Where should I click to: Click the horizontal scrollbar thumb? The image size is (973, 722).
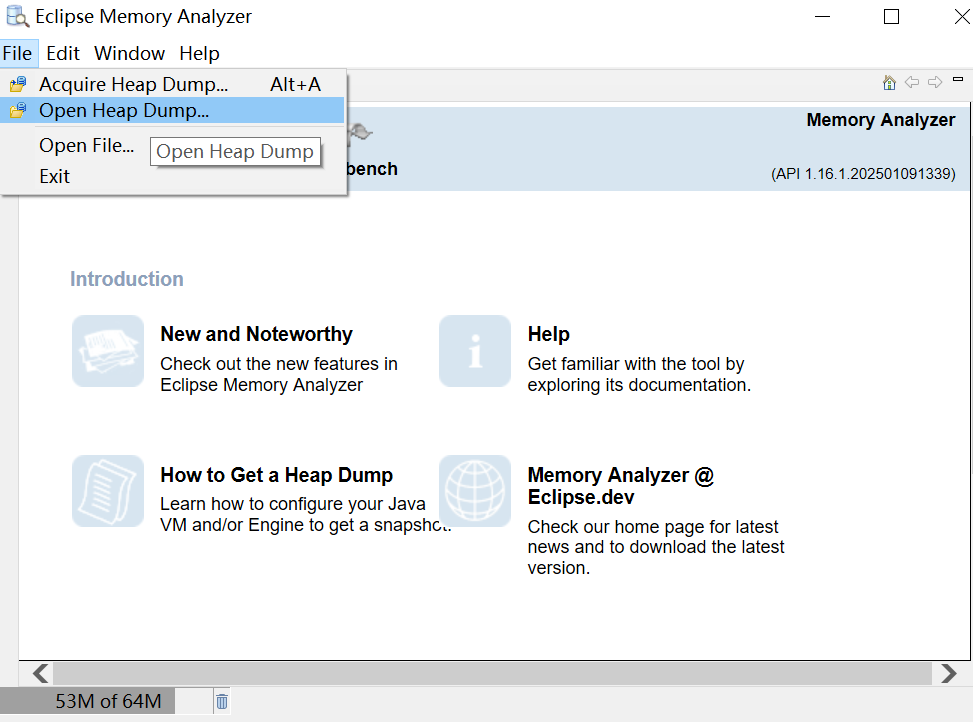[493, 673]
